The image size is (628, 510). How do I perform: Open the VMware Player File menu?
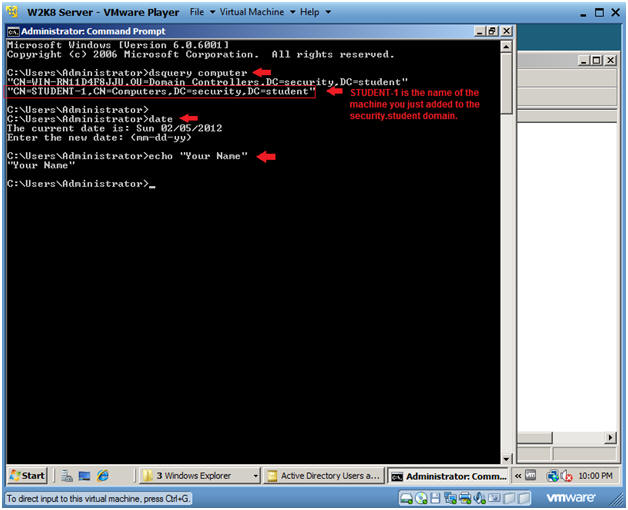pyautogui.click(x=202, y=12)
